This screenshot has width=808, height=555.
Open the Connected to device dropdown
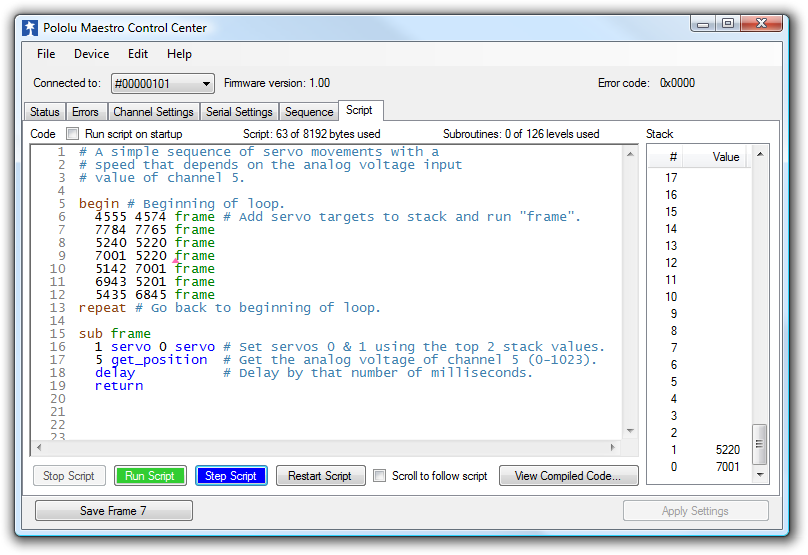(x=162, y=84)
